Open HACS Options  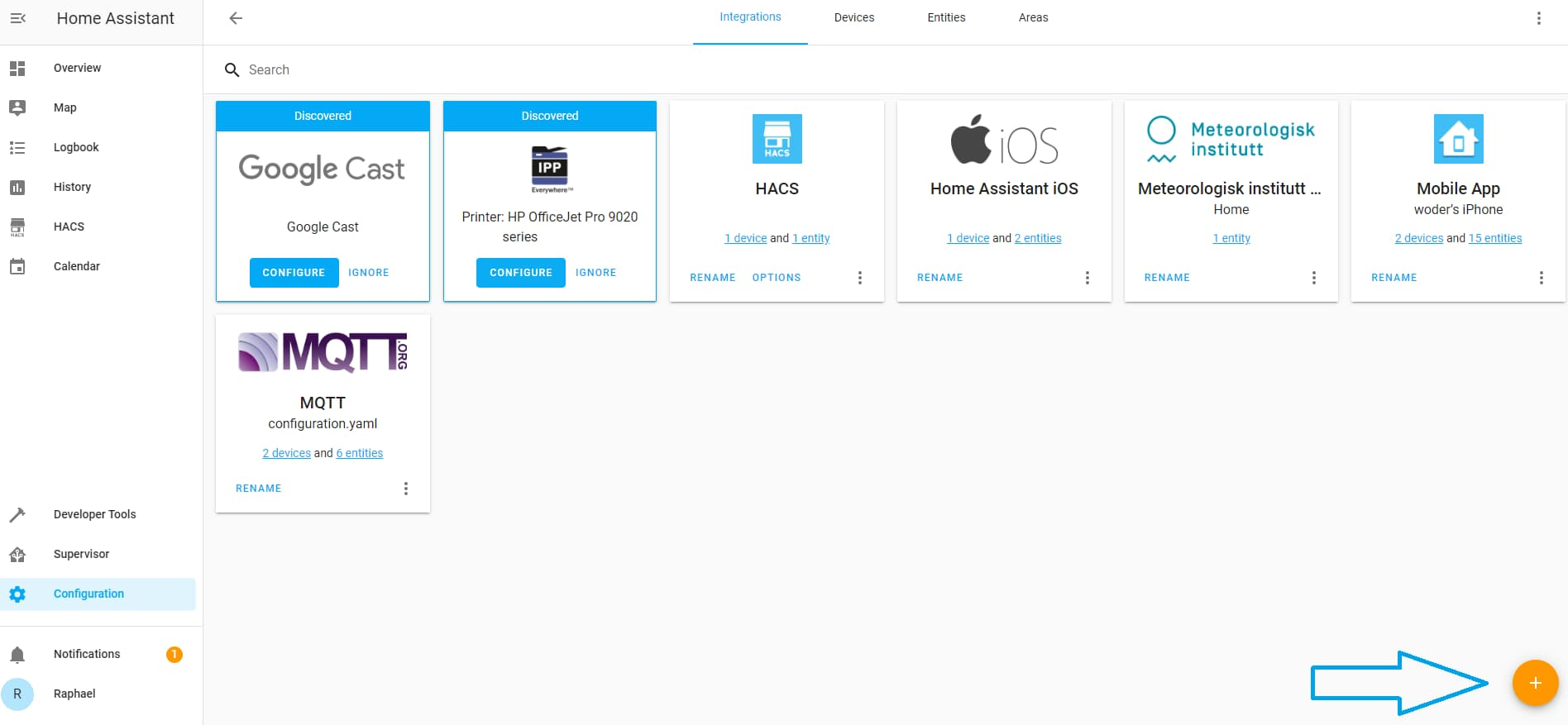[777, 278]
